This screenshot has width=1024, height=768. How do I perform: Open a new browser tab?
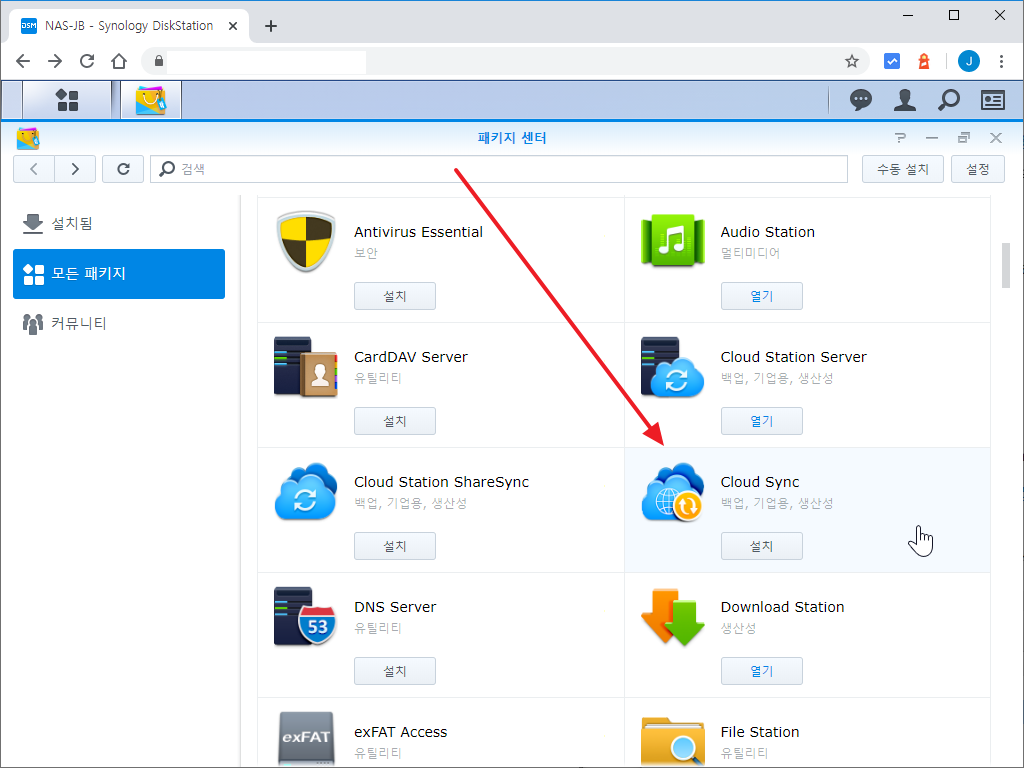click(271, 26)
